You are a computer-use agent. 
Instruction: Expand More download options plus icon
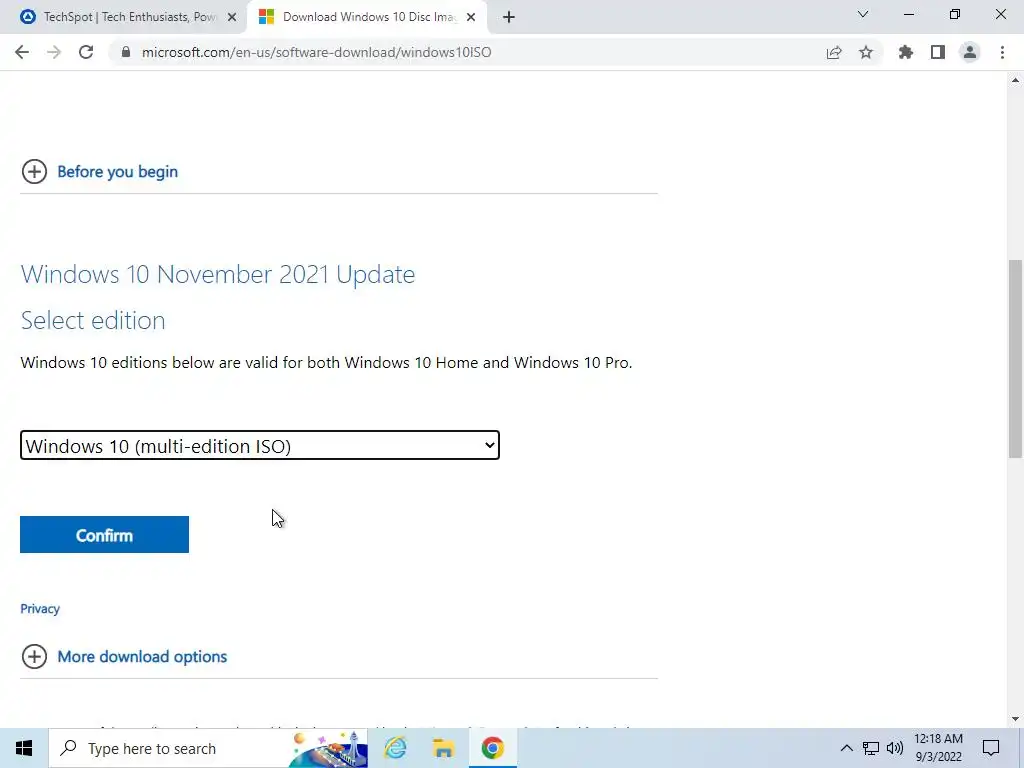[35, 657]
